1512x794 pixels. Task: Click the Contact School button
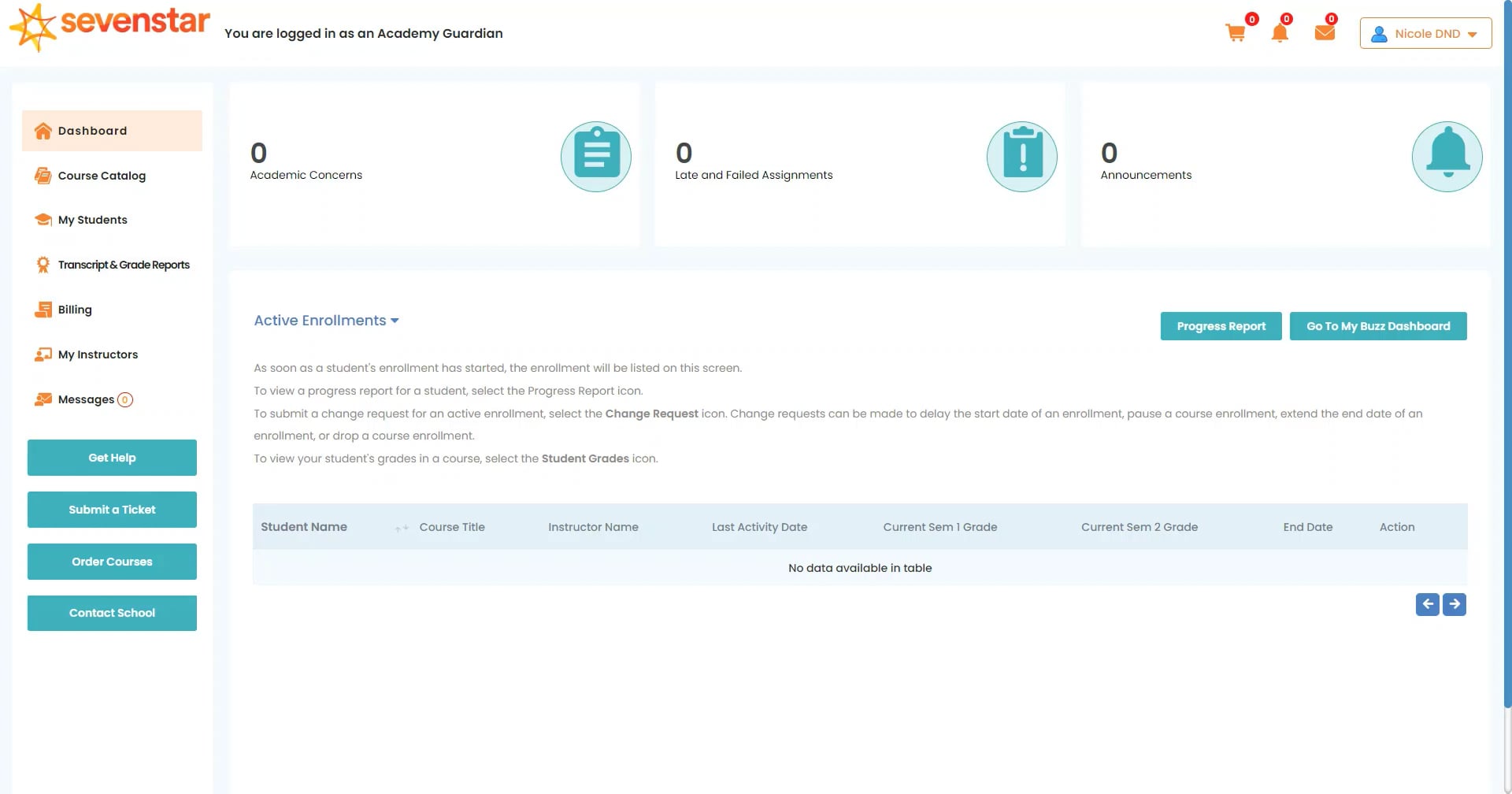pos(111,612)
